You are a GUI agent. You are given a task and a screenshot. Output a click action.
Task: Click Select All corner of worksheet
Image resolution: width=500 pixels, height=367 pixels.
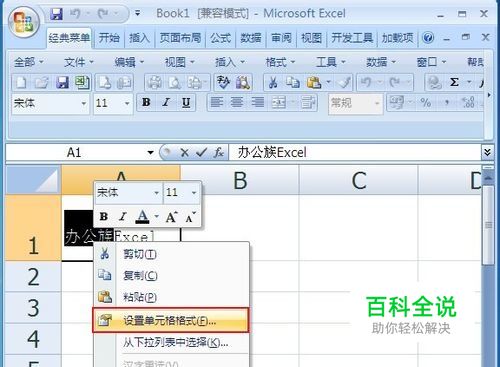pos(33,180)
